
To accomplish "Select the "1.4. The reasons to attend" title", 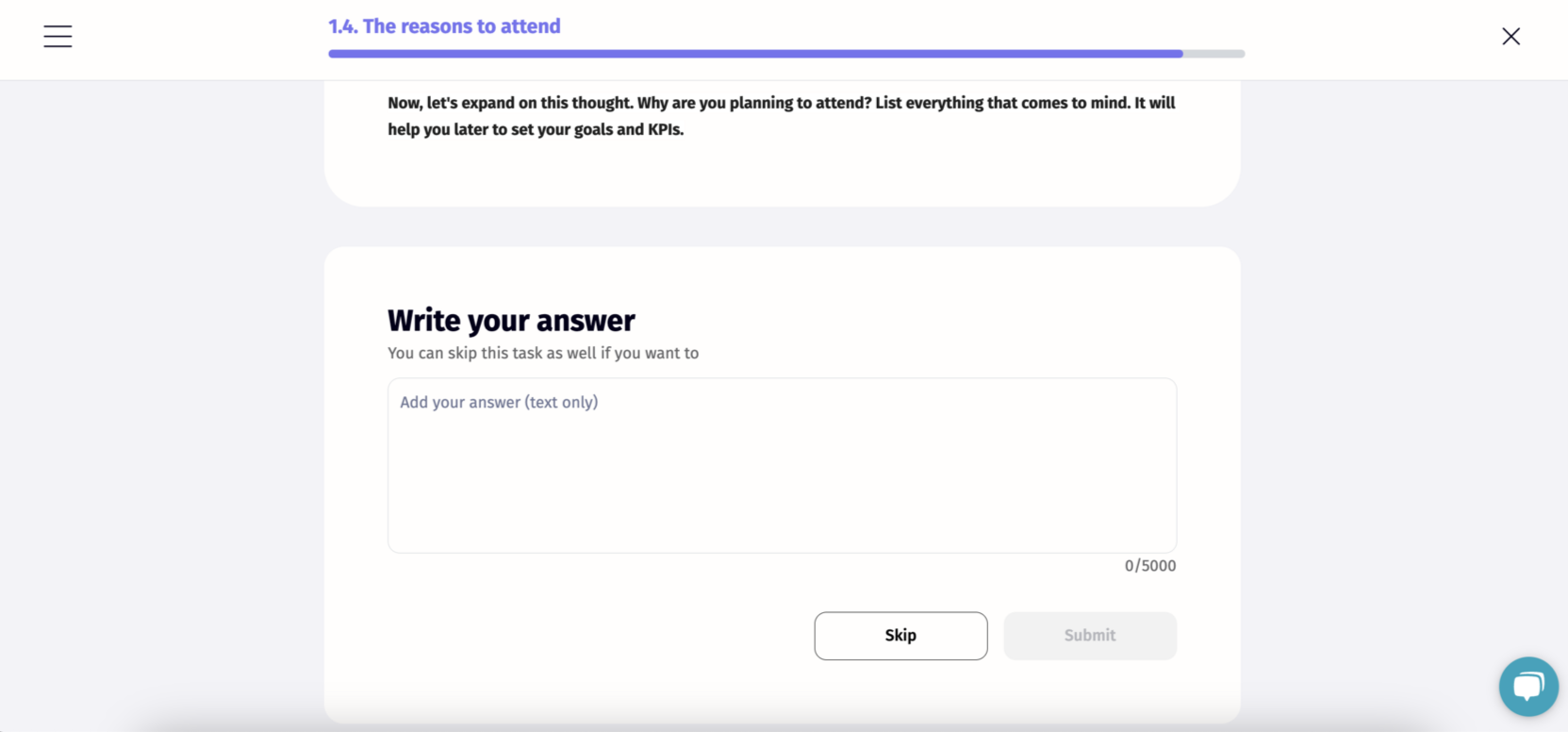I will 444,26.
